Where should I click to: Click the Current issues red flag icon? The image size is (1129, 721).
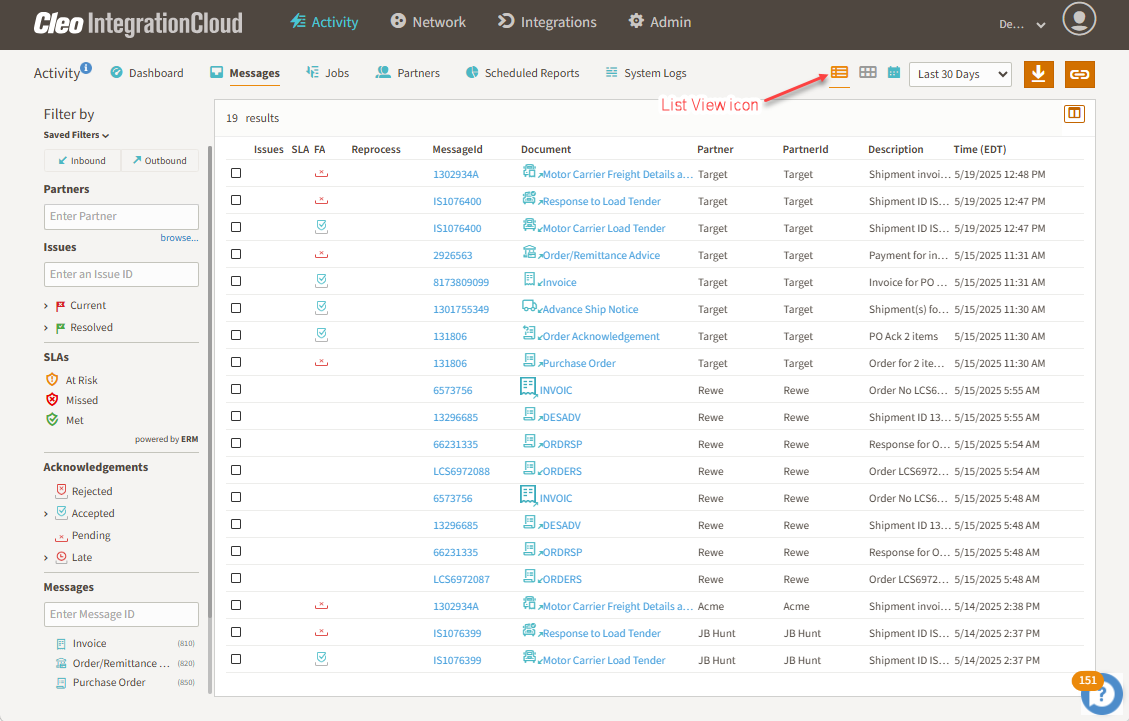click(60, 306)
